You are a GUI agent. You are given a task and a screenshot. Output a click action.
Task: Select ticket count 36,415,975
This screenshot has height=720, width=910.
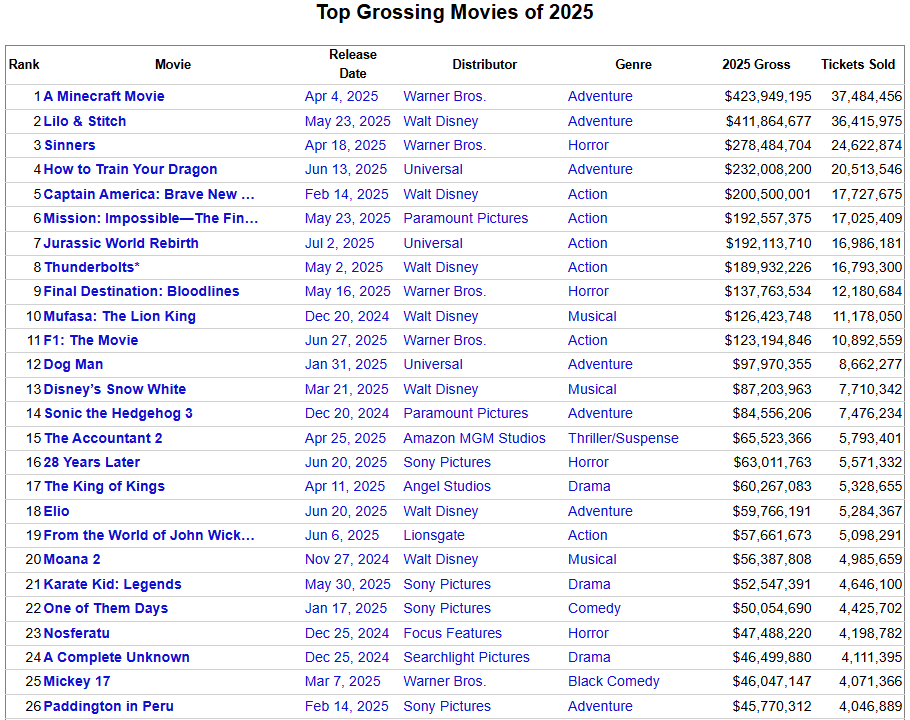(x=866, y=121)
